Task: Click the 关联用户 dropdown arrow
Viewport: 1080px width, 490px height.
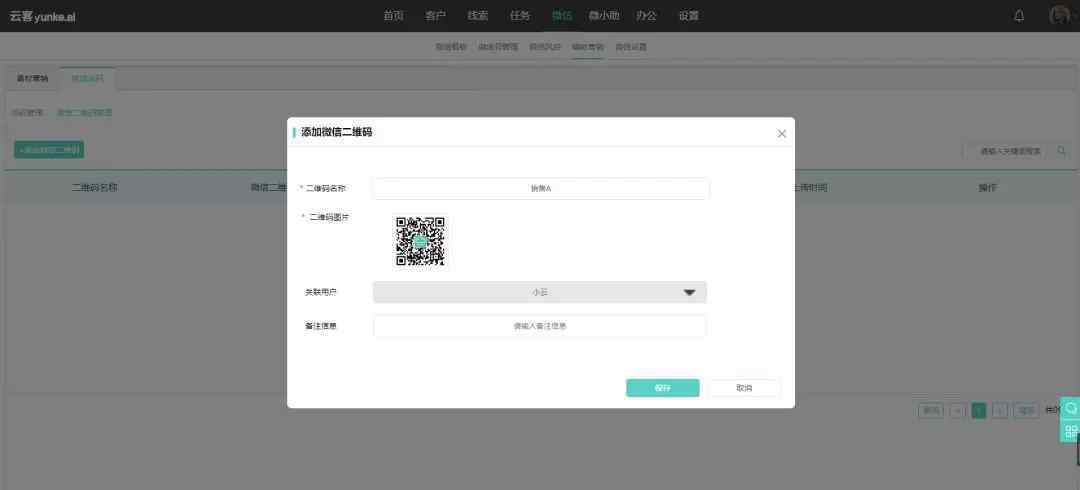Action: click(x=689, y=292)
